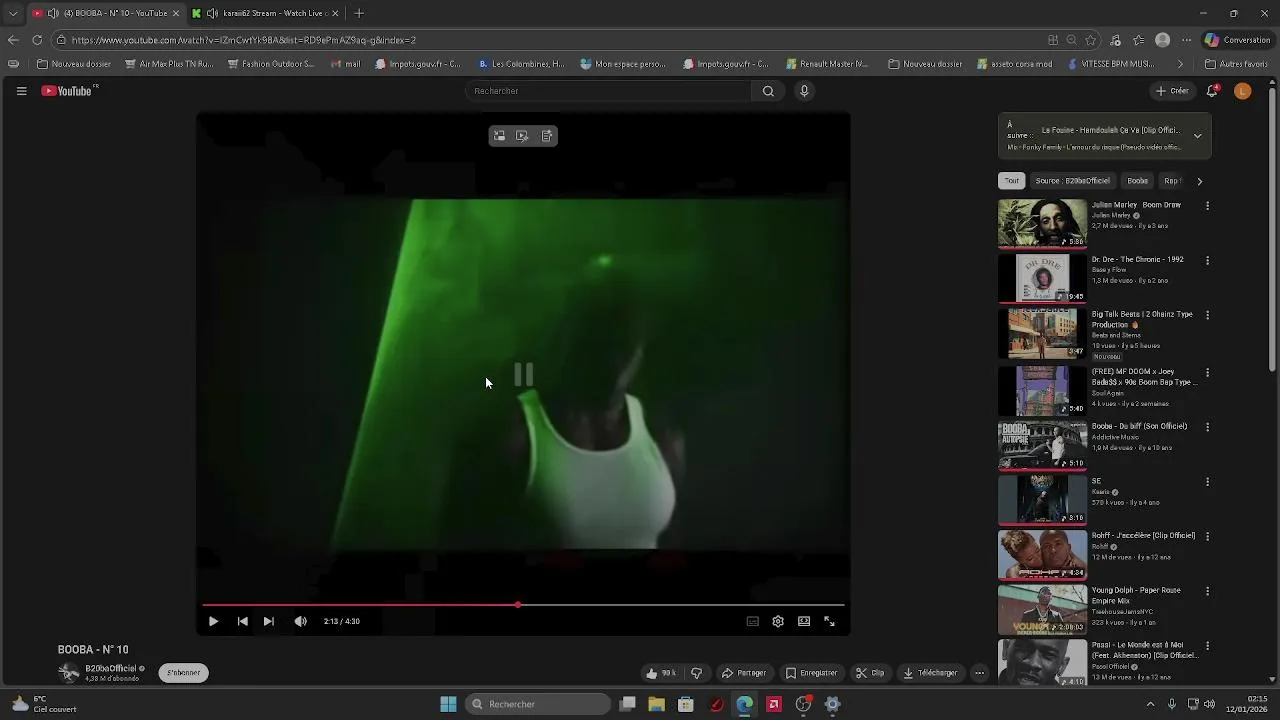Open options for Young Dolph Paper Route

[1207, 591]
